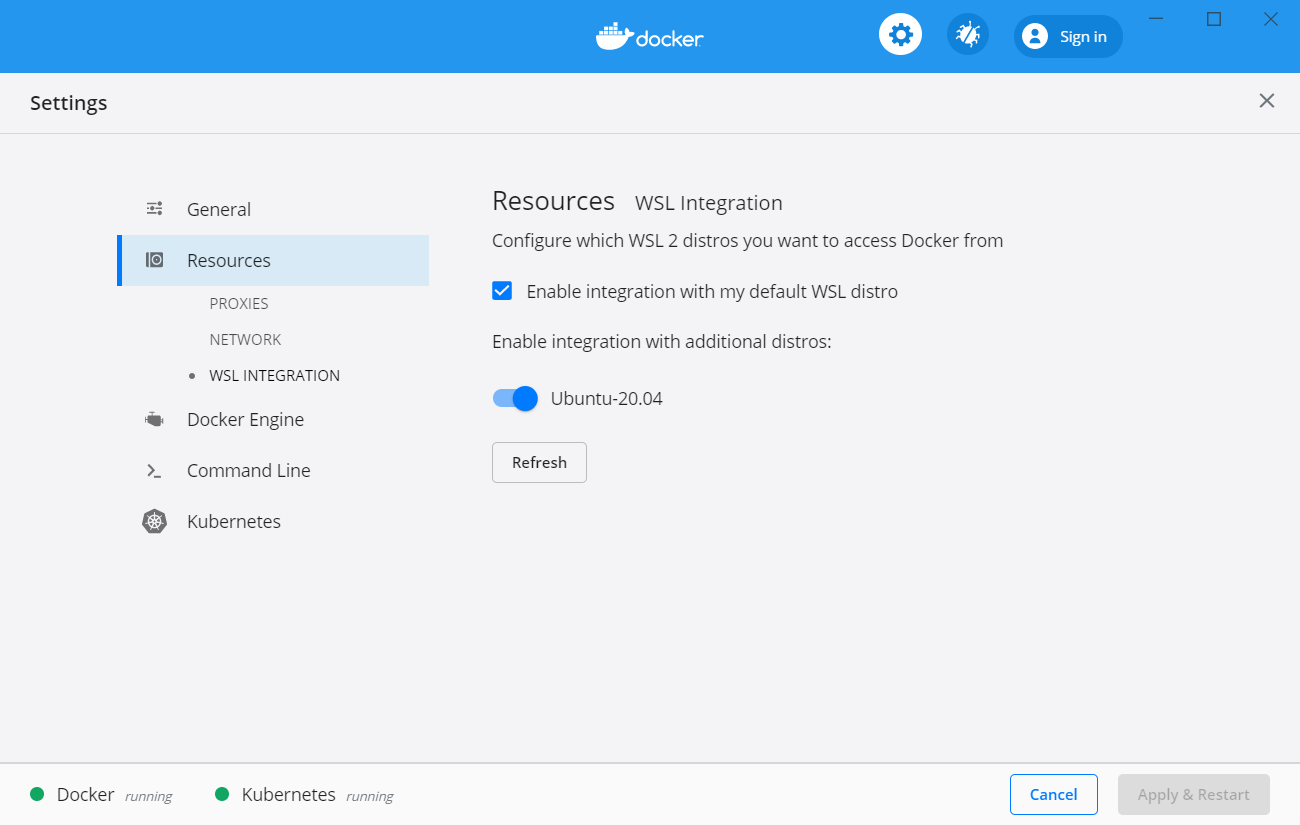The height and width of the screenshot is (825, 1300).
Task: Click "Enable integration with additional distros:" text
Action: tap(662, 341)
